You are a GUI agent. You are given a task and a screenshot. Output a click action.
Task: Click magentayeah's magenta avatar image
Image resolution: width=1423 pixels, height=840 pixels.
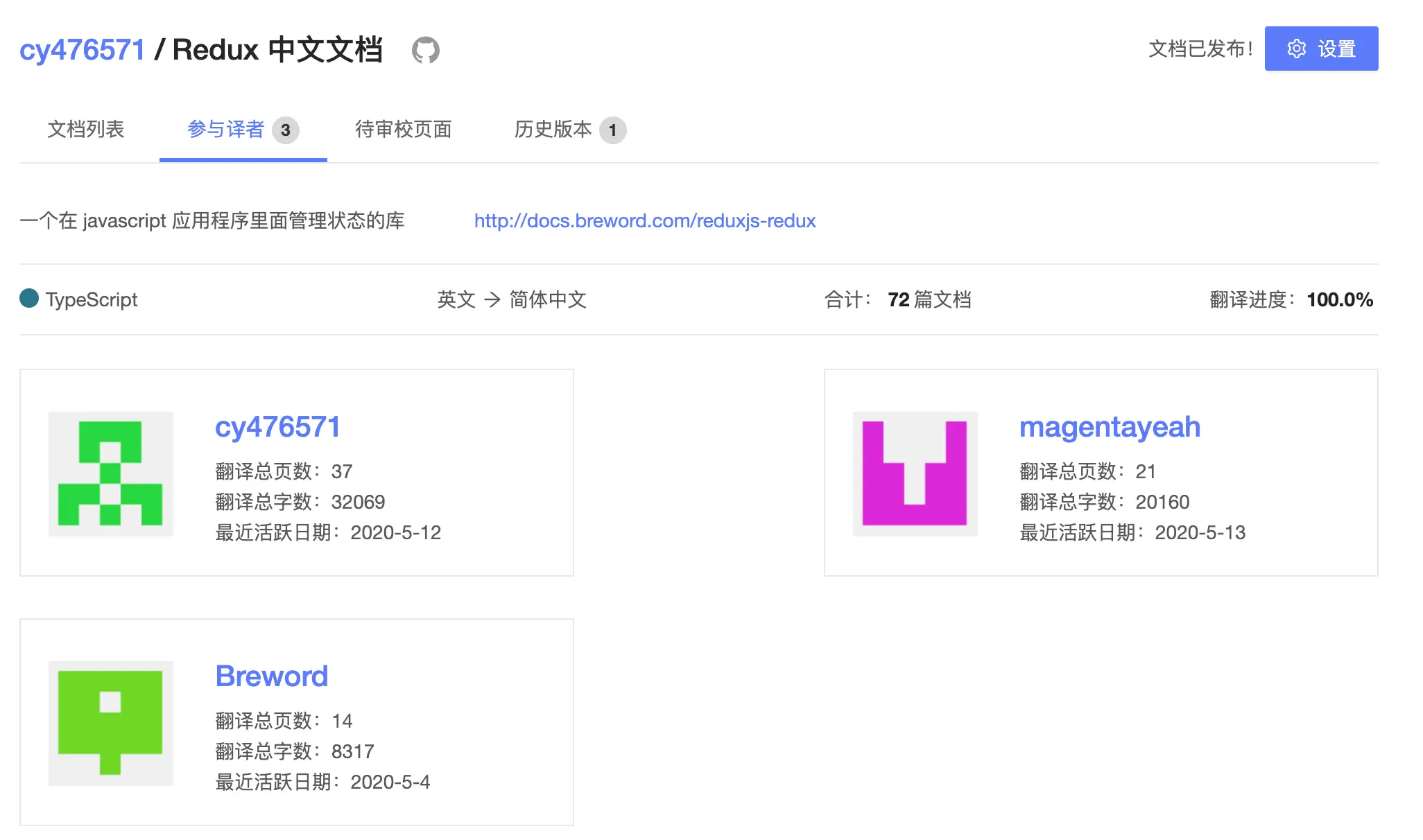coord(915,473)
